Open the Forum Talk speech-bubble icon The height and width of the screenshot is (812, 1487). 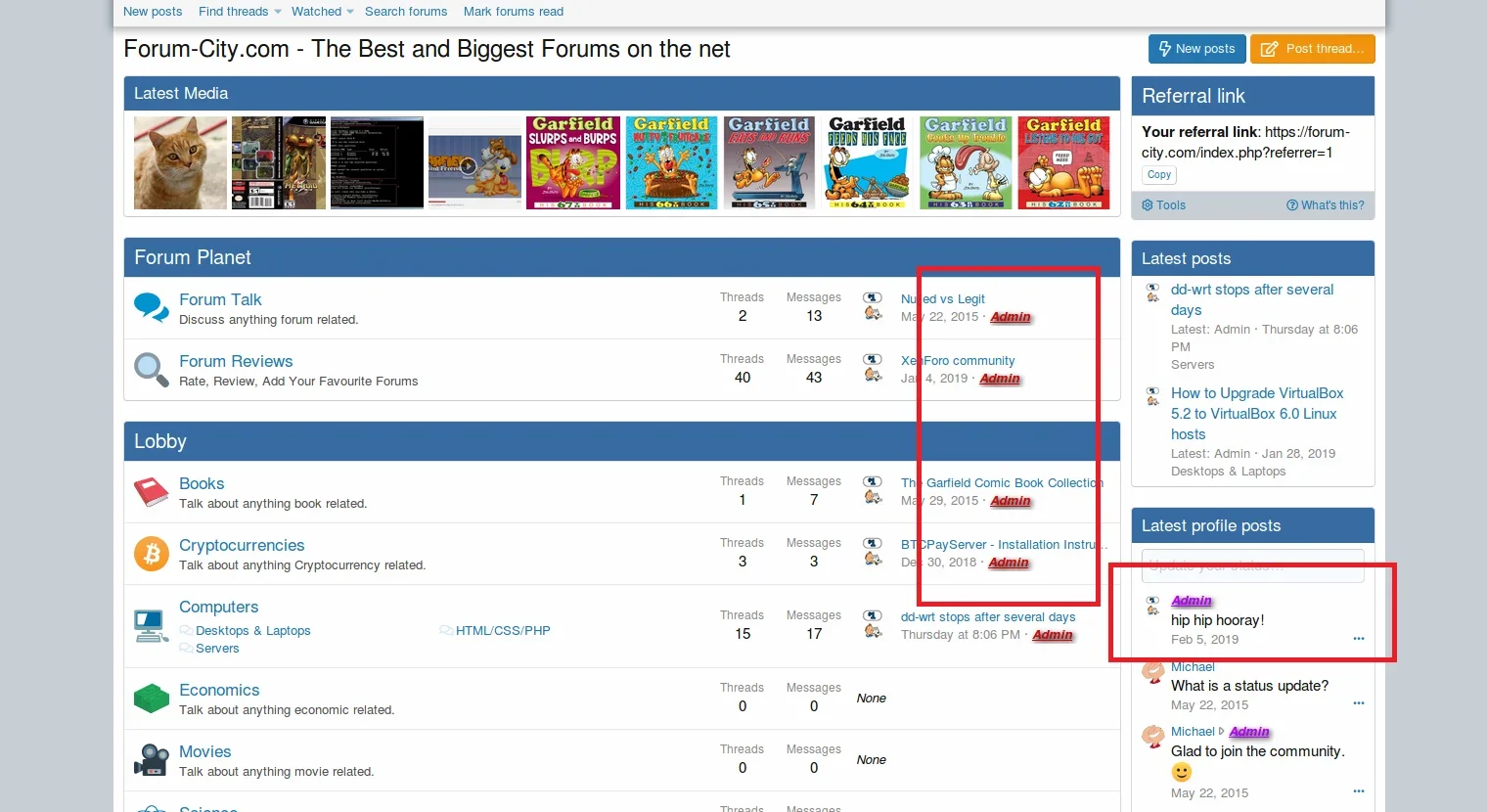[x=152, y=308]
